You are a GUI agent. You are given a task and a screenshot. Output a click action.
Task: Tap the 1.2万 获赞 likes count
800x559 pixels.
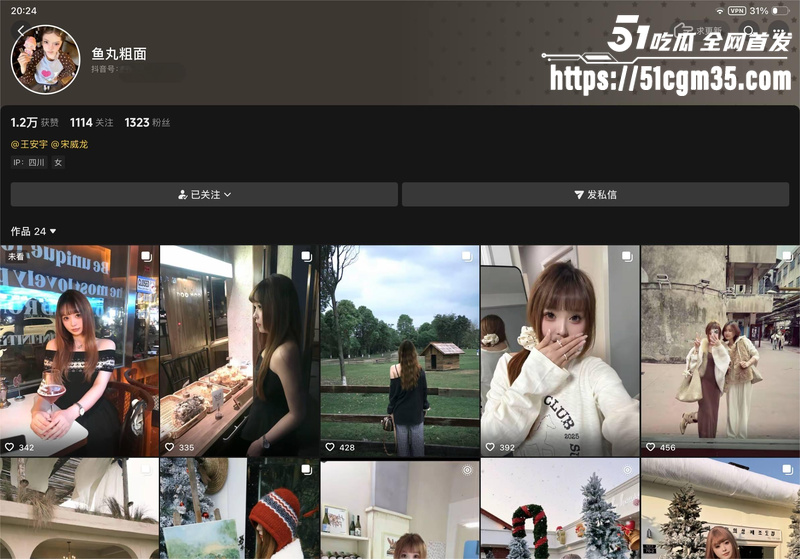click(x=34, y=122)
